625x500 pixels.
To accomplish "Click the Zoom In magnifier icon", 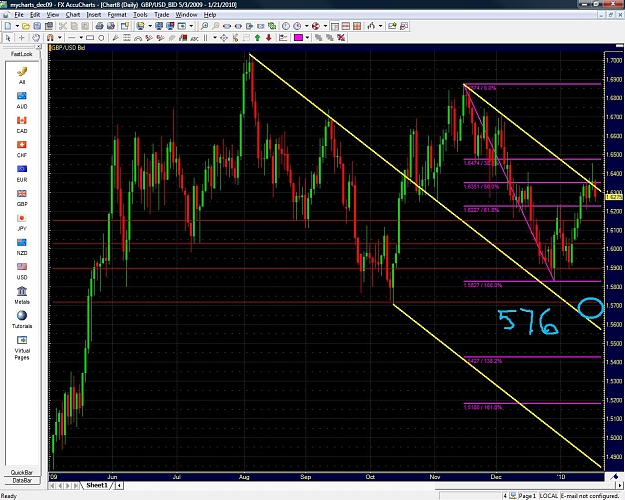I will [204, 26].
